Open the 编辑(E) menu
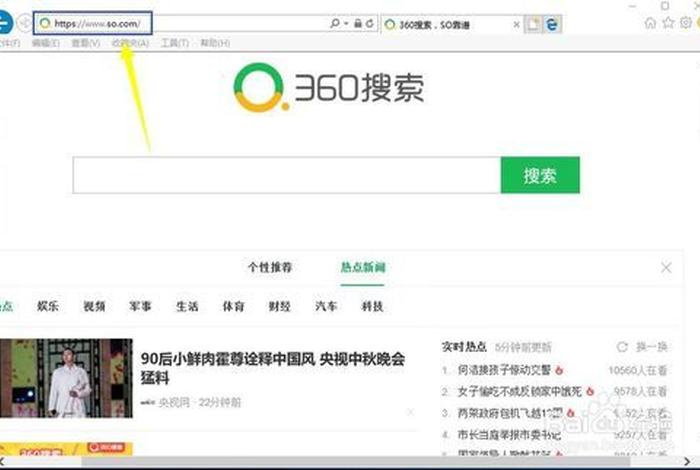 coord(46,43)
